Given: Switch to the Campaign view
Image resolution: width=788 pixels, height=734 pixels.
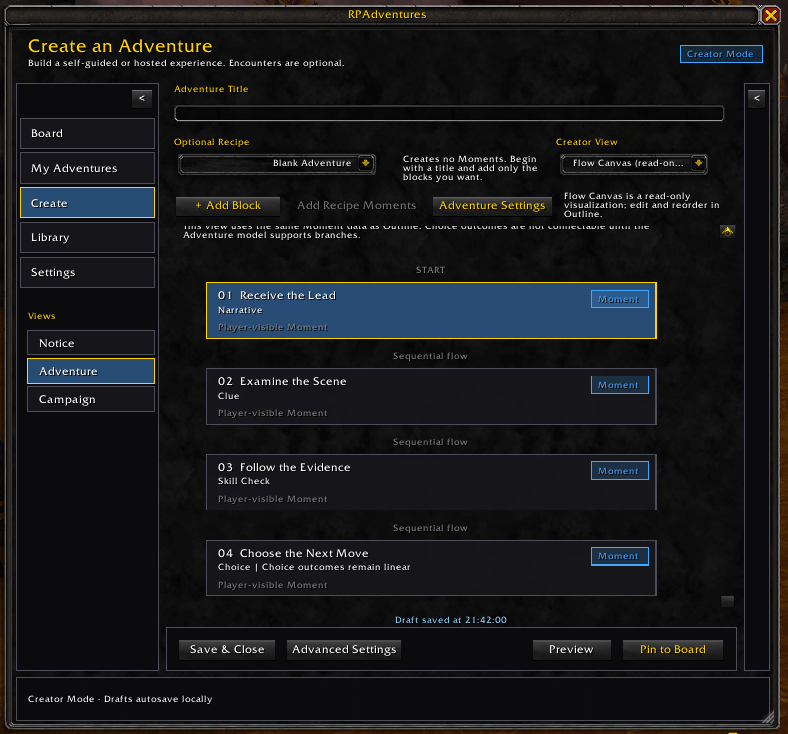Looking at the screenshot, I should tap(91, 399).
